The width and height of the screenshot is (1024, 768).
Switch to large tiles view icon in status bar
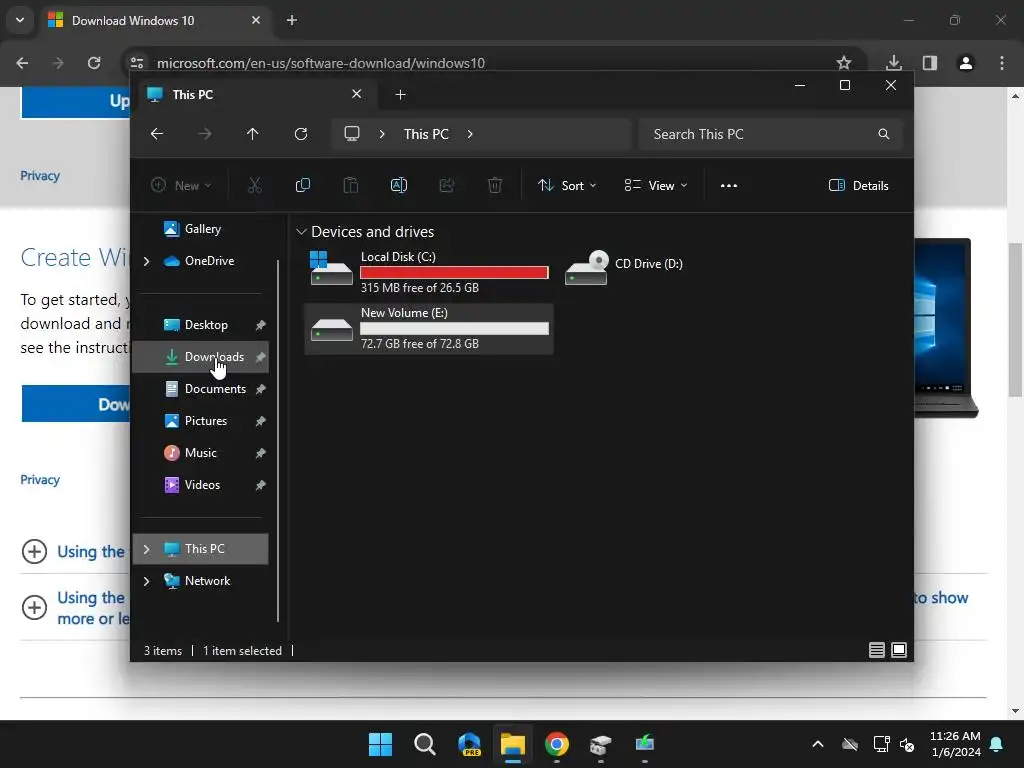tap(899, 650)
